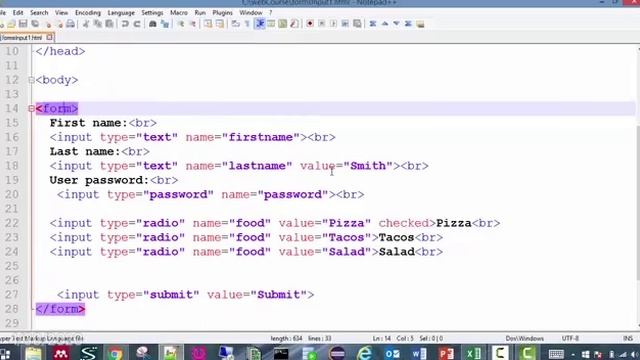Click 'checked' attribute on line 22
640x360 pixels.
(x=403, y=223)
